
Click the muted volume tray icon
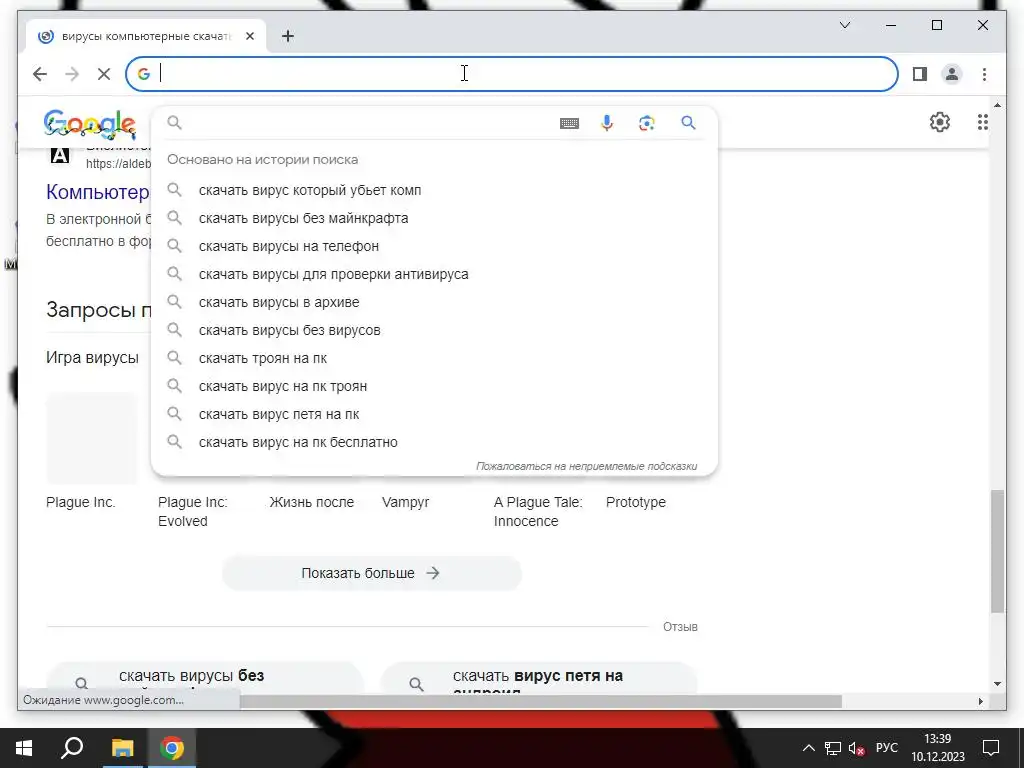pos(856,748)
